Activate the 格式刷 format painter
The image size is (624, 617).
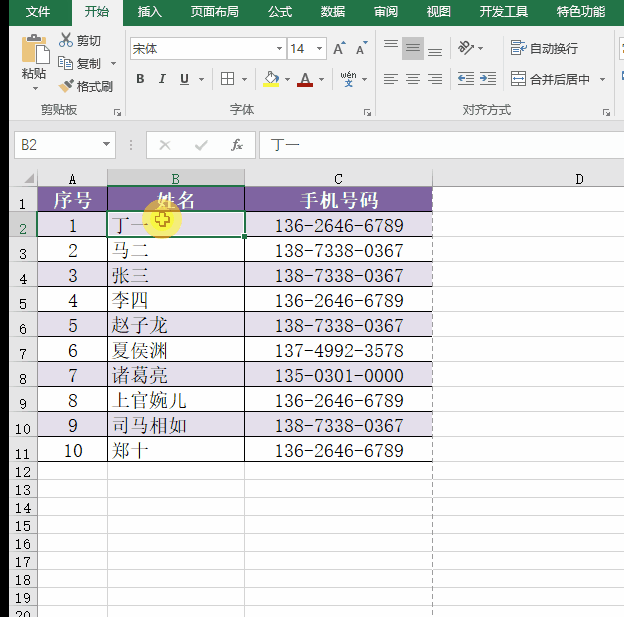pyautogui.click(x=86, y=86)
